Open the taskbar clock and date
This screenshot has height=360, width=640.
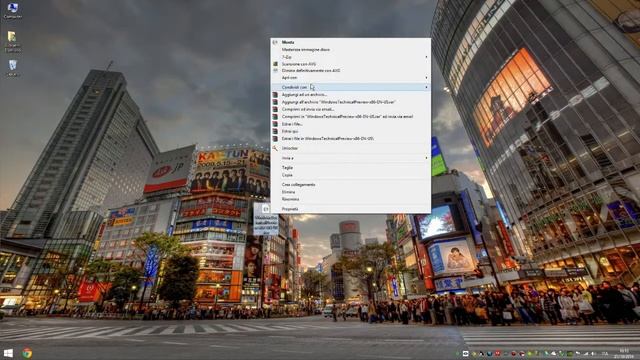[x=624, y=353]
